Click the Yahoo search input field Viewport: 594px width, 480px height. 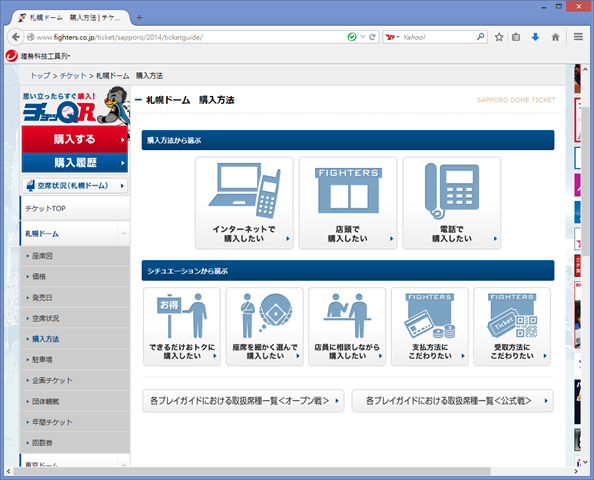click(x=438, y=37)
